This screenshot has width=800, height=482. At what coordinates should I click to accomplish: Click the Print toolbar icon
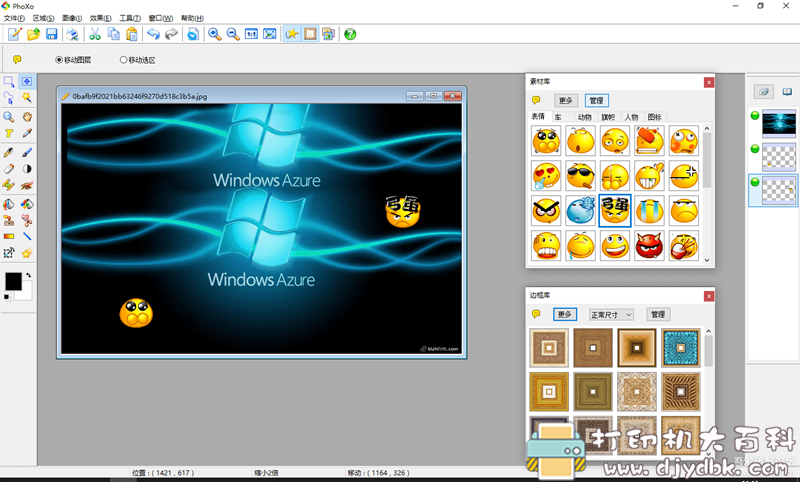coord(72,34)
